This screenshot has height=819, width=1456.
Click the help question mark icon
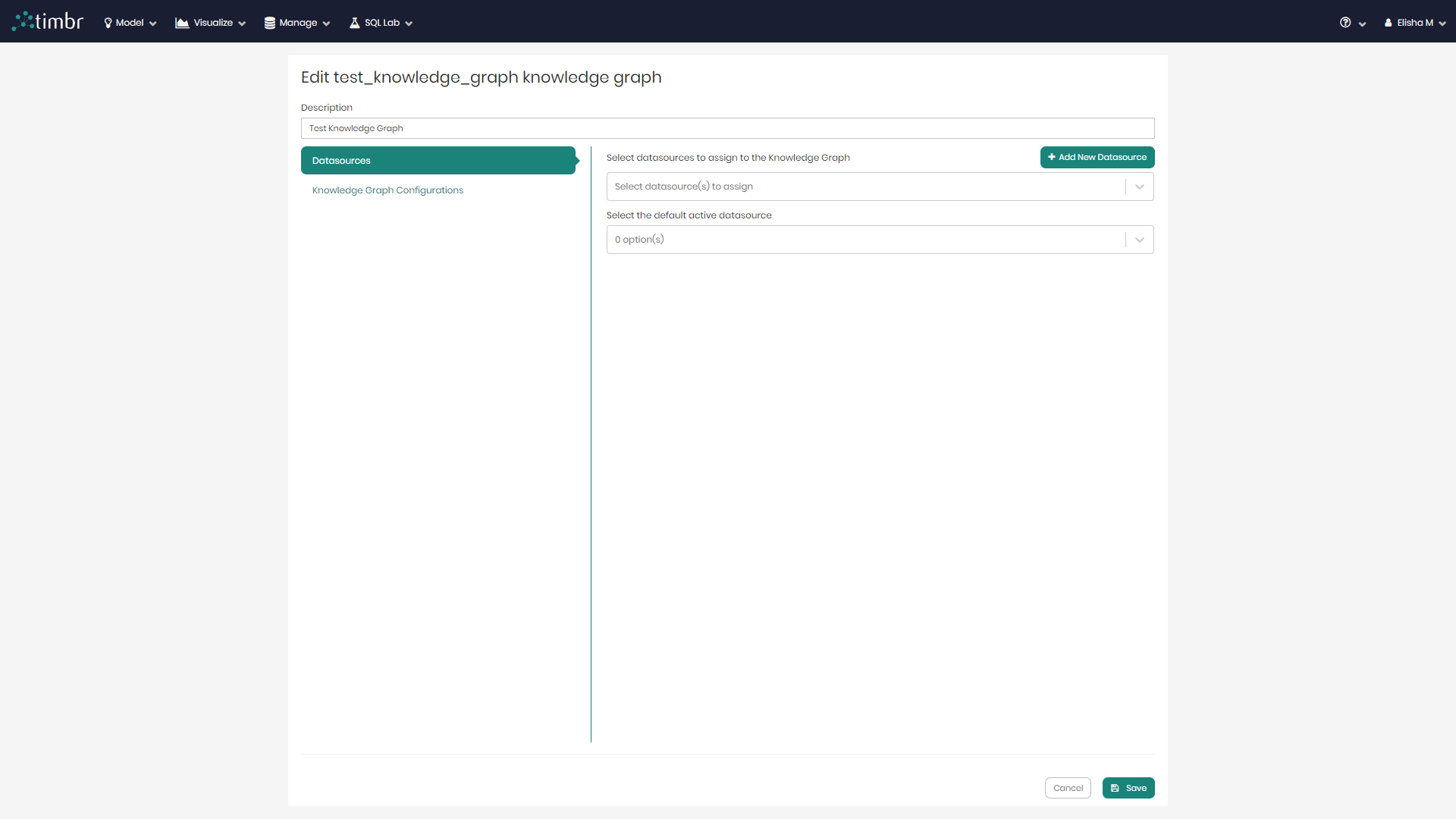tap(1345, 23)
